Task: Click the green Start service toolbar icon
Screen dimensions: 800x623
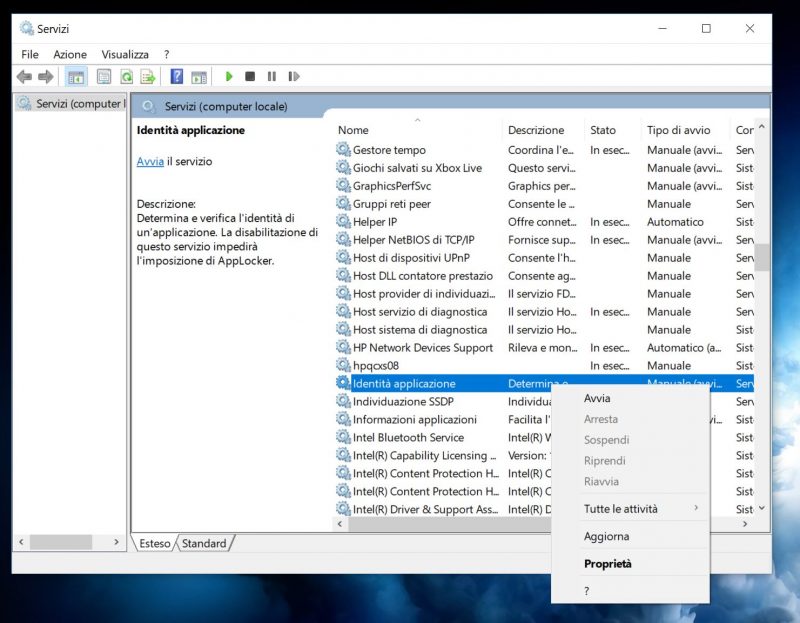Action: (229, 77)
